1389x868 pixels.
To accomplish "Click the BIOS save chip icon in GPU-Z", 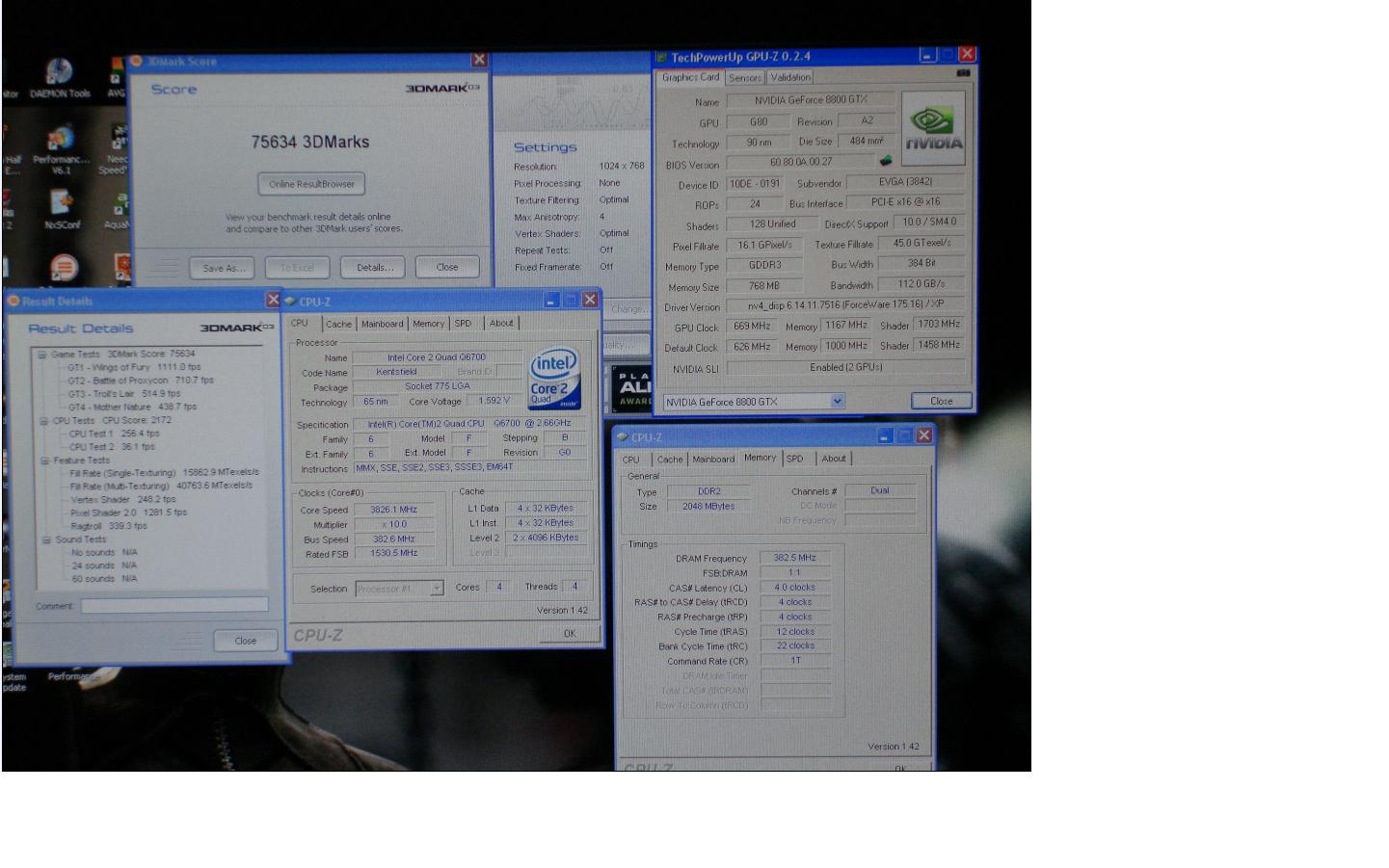I will [886, 161].
